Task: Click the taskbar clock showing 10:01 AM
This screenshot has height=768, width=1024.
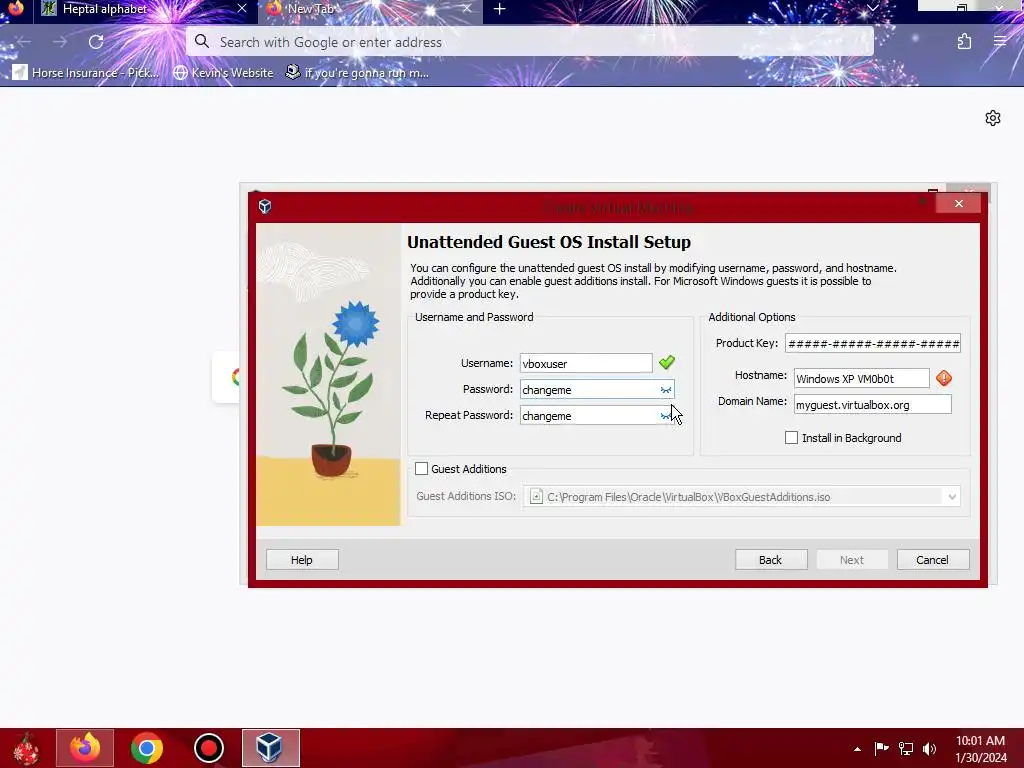Action: [980, 748]
